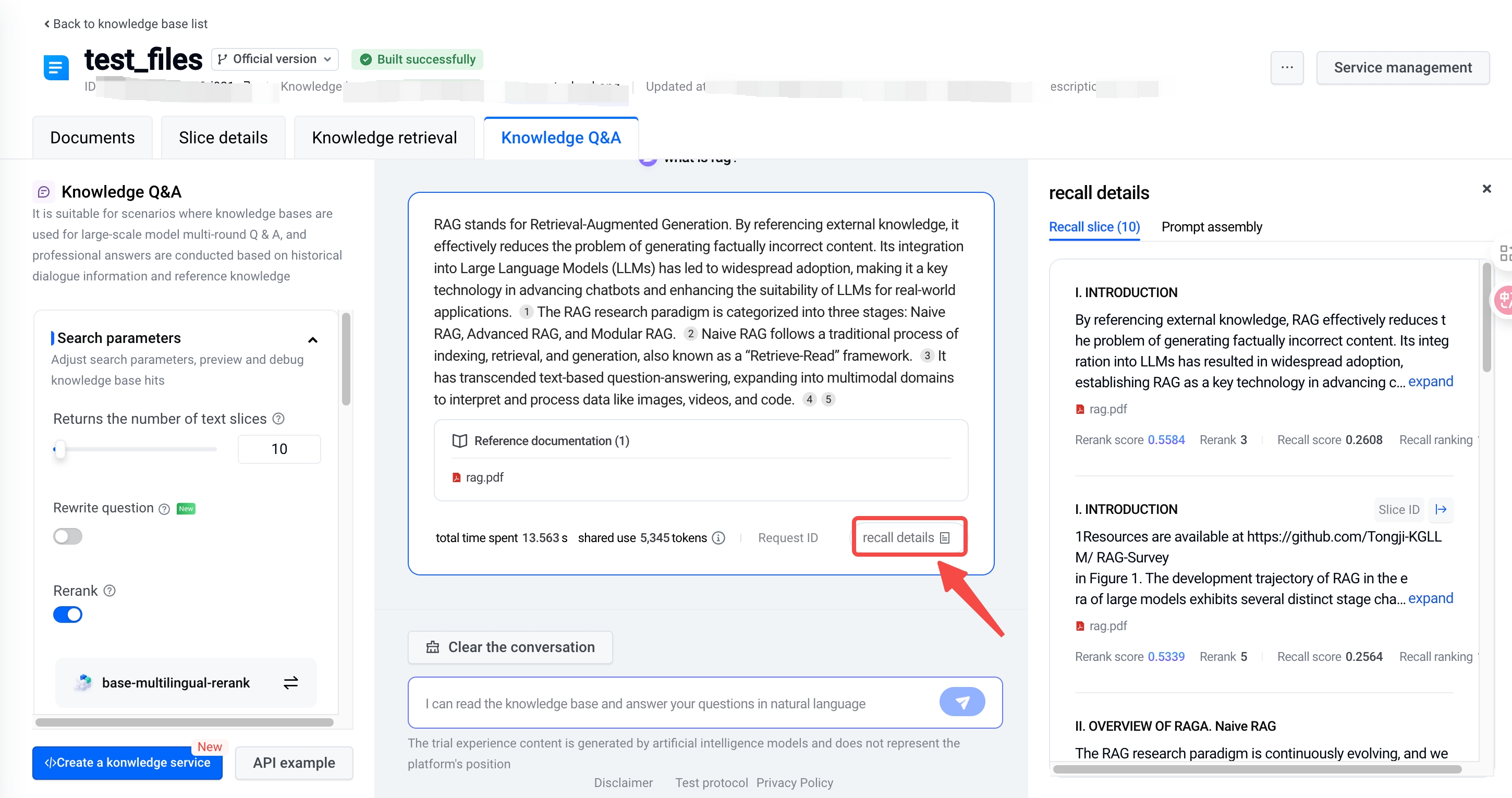This screenshot has height=798, width=1512.
Task: Enable the Rewrite question toggle
Action: pyautogui.click(x=67, y=536)
